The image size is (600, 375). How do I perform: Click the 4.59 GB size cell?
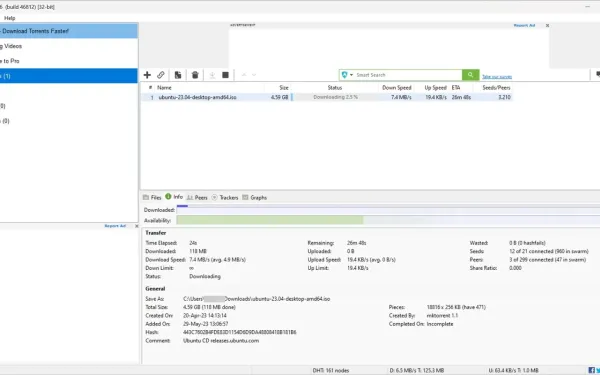coord(279,97)
